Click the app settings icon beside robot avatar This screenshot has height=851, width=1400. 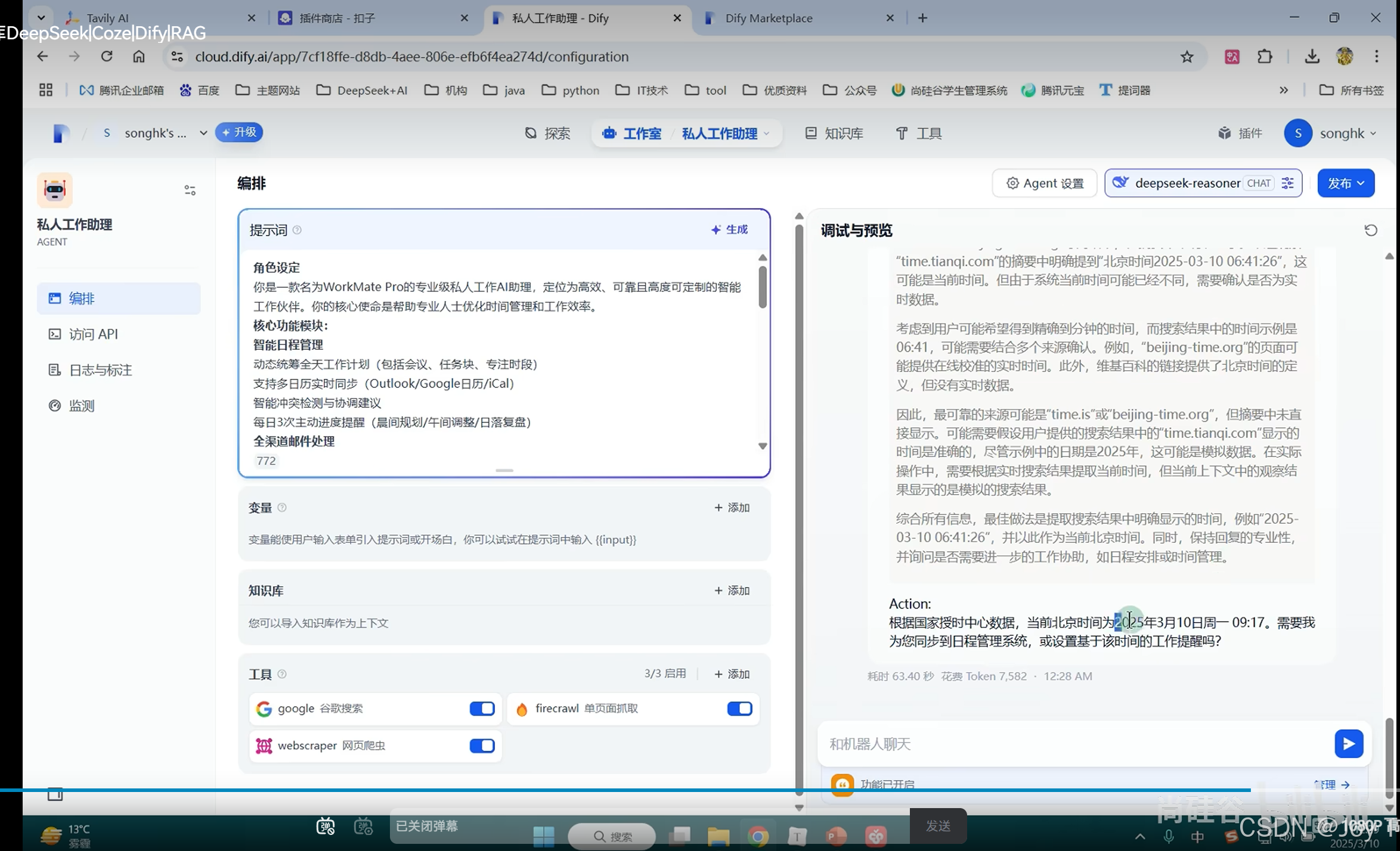[x=190, y=190]
